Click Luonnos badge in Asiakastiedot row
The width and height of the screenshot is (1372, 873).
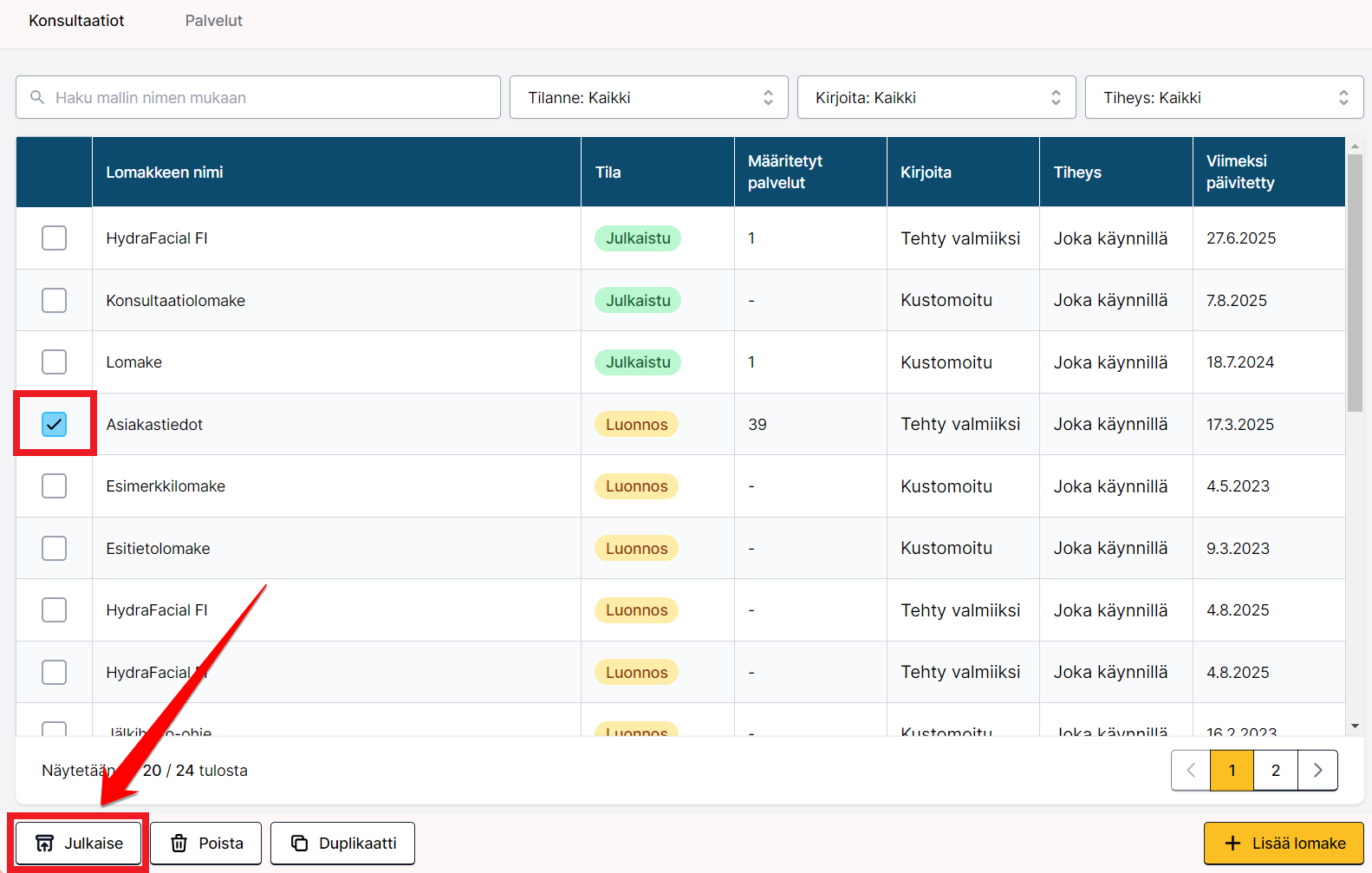click(x=636, y=424)
